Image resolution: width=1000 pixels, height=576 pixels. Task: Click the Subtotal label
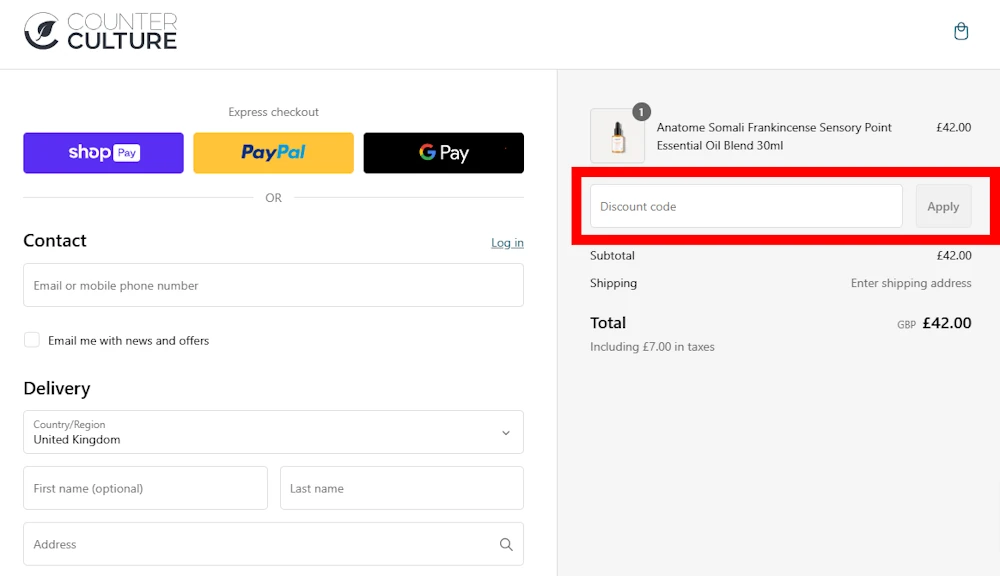612,255
